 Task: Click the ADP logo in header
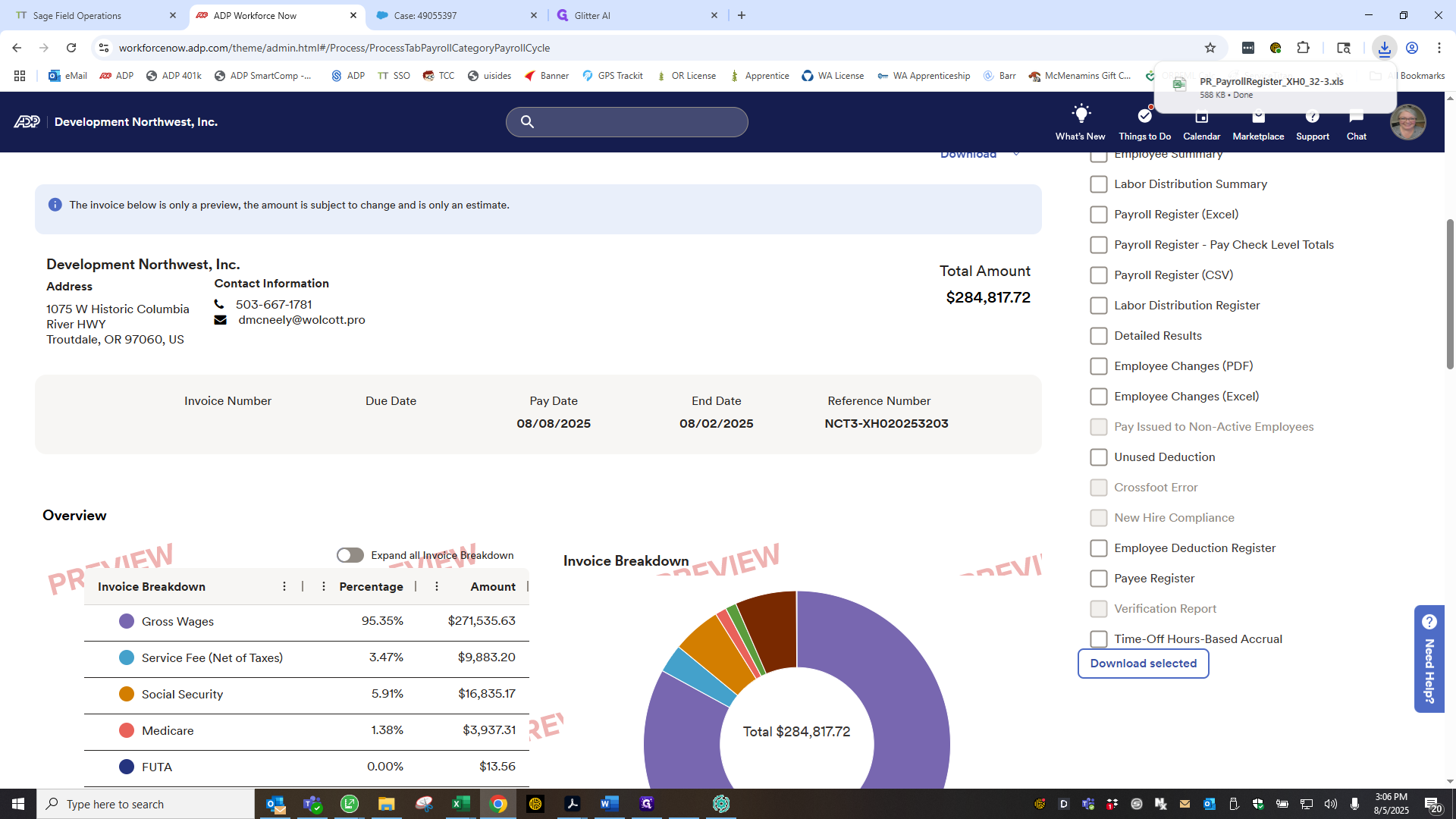coord(27,122)
